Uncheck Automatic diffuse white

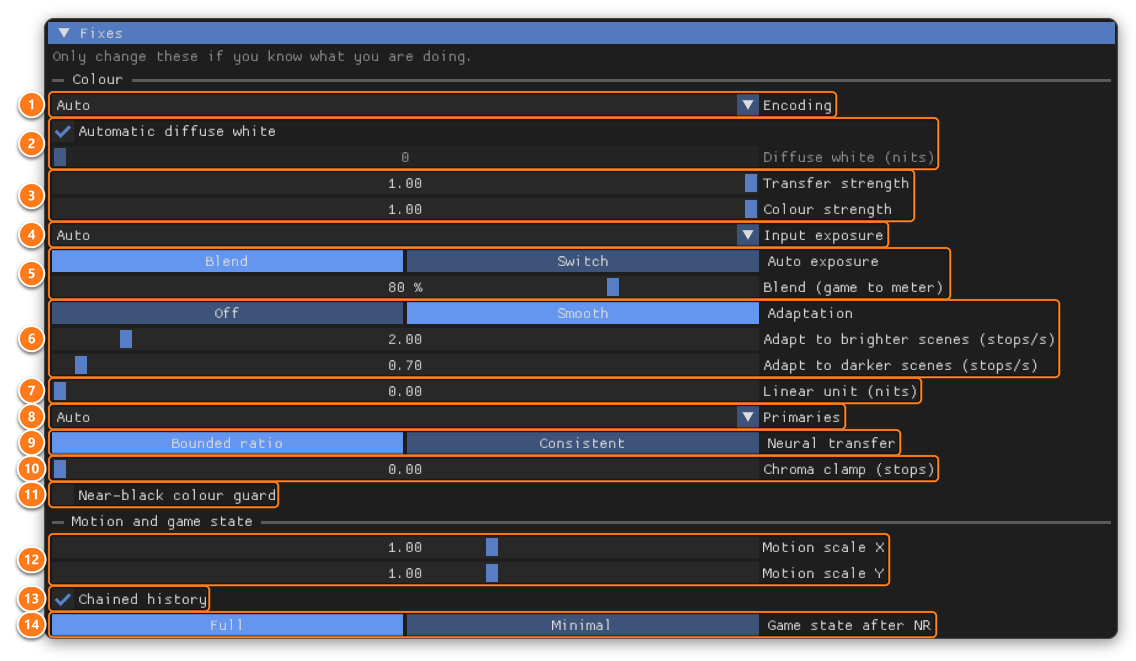pos(62,131)
